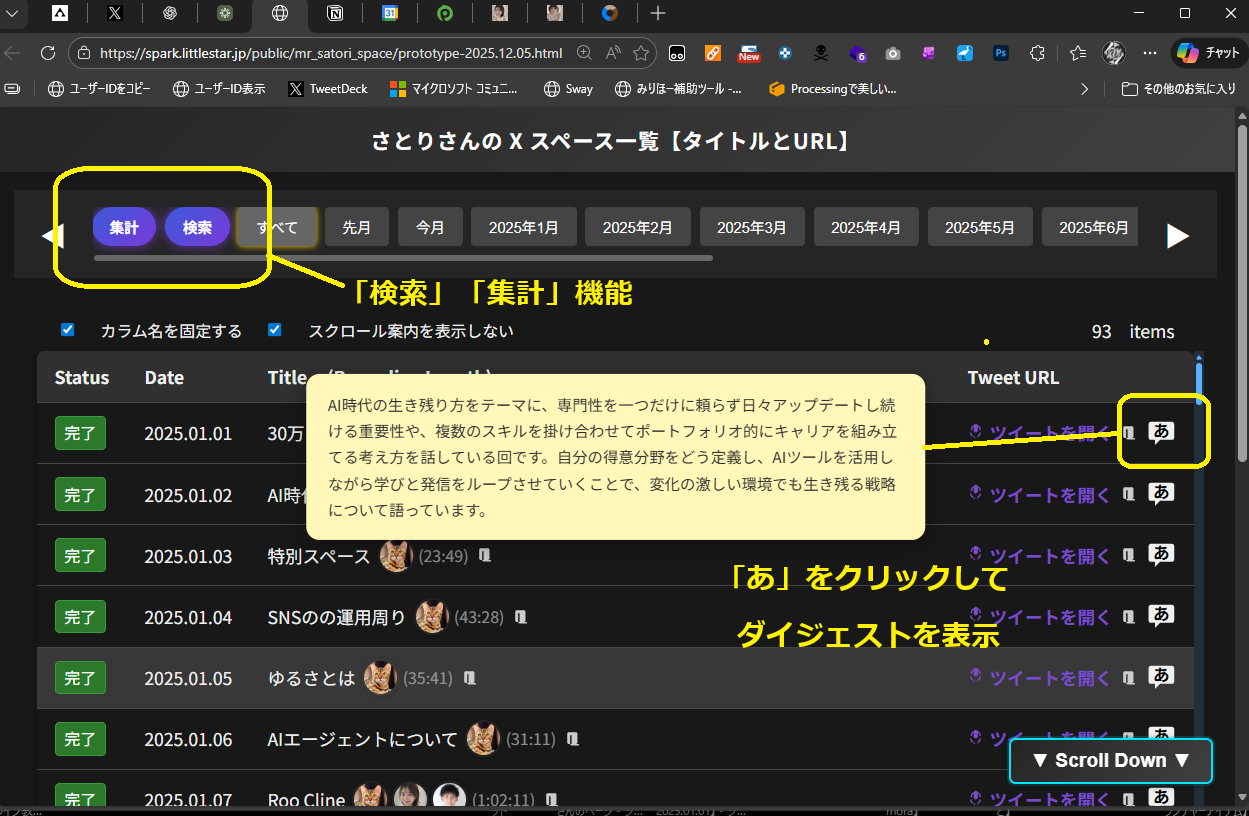Viewport: 1249px width, 816px height.
Task: Expand hidden bookmarks with the chevron arrow
Action: tap(1085, 88)
